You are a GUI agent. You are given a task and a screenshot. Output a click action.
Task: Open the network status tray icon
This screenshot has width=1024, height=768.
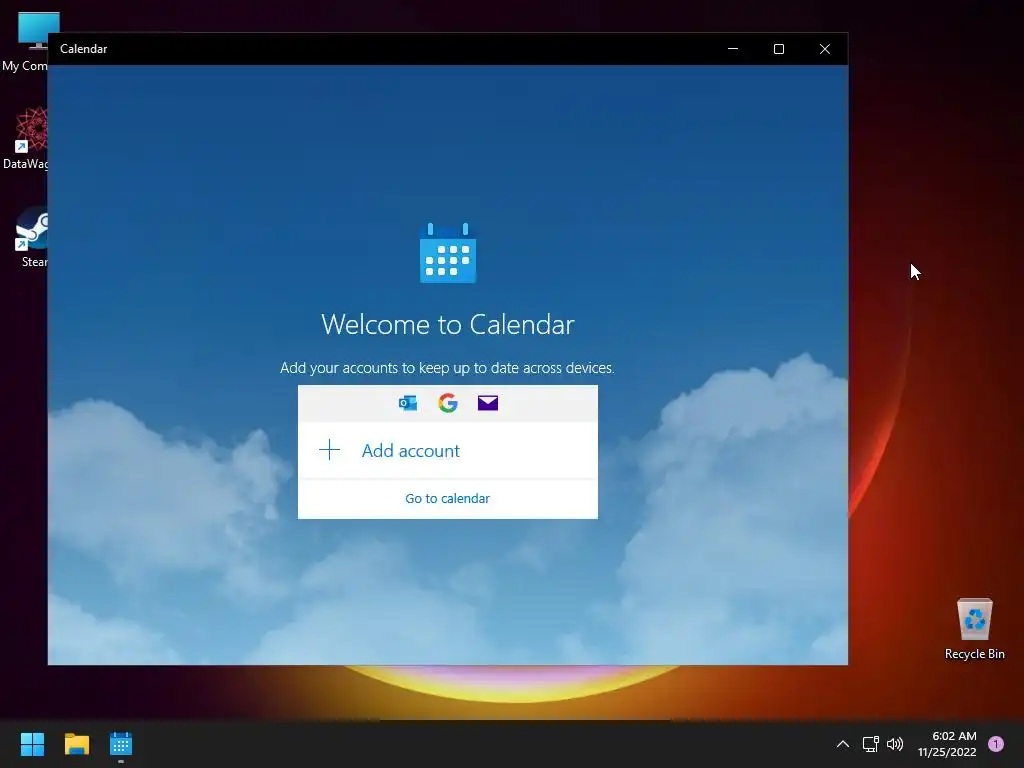tap(871, 744)
